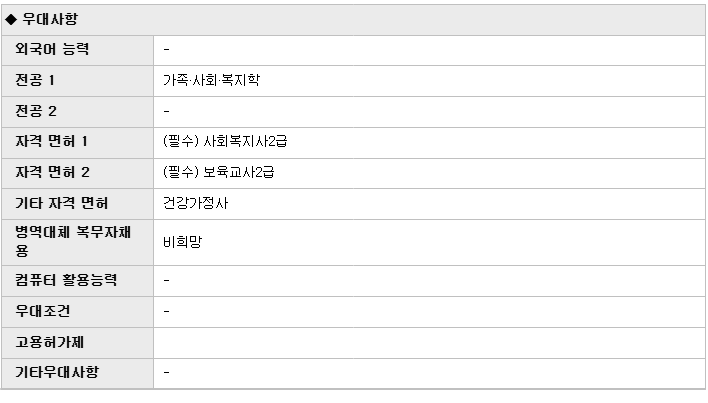Click the 컴퓨터 활용능력 label
The image size is (708, 403).
pyautogui.click(x=66, y=281)
